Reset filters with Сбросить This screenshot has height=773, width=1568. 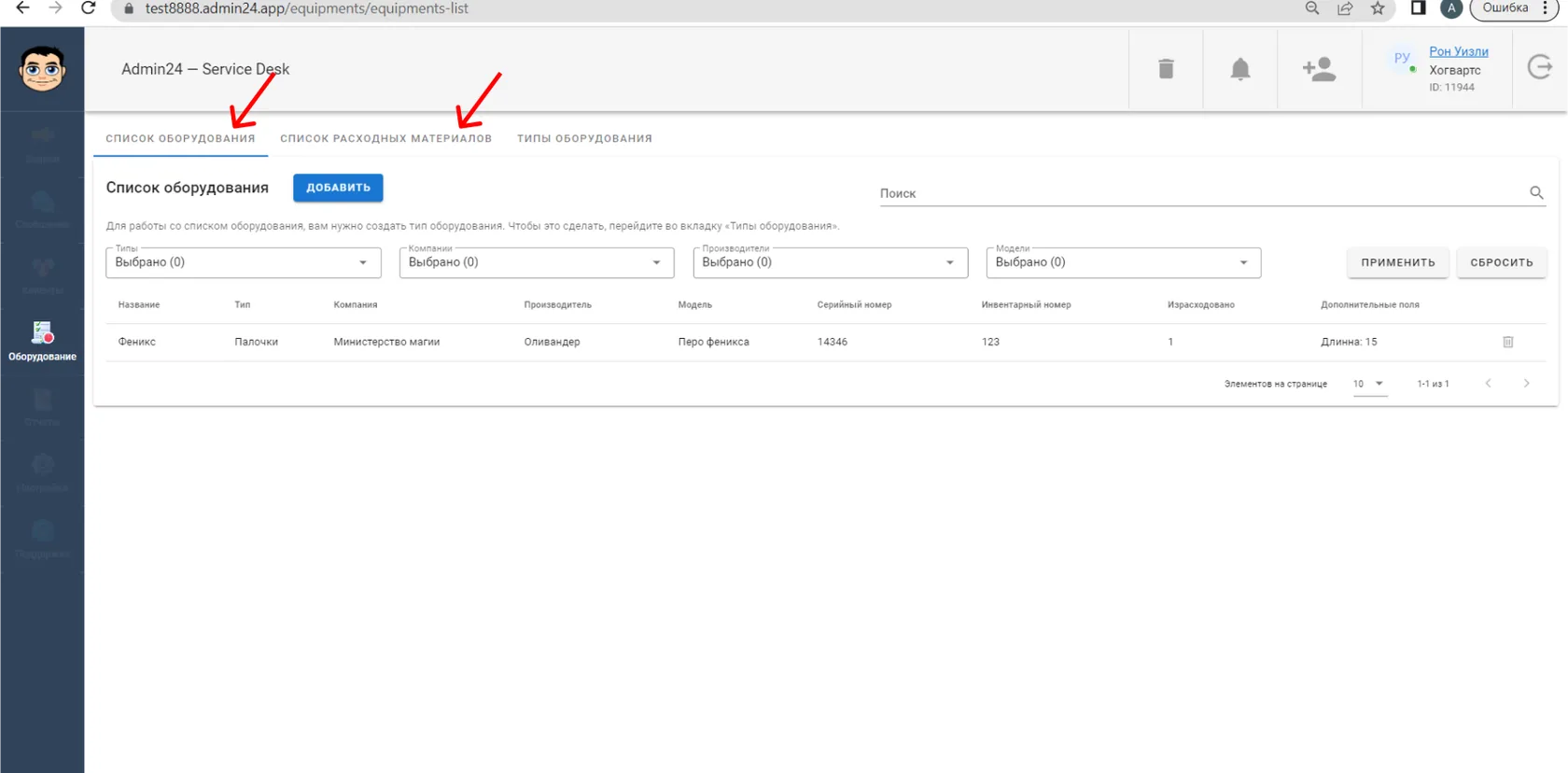point(1502,262)
